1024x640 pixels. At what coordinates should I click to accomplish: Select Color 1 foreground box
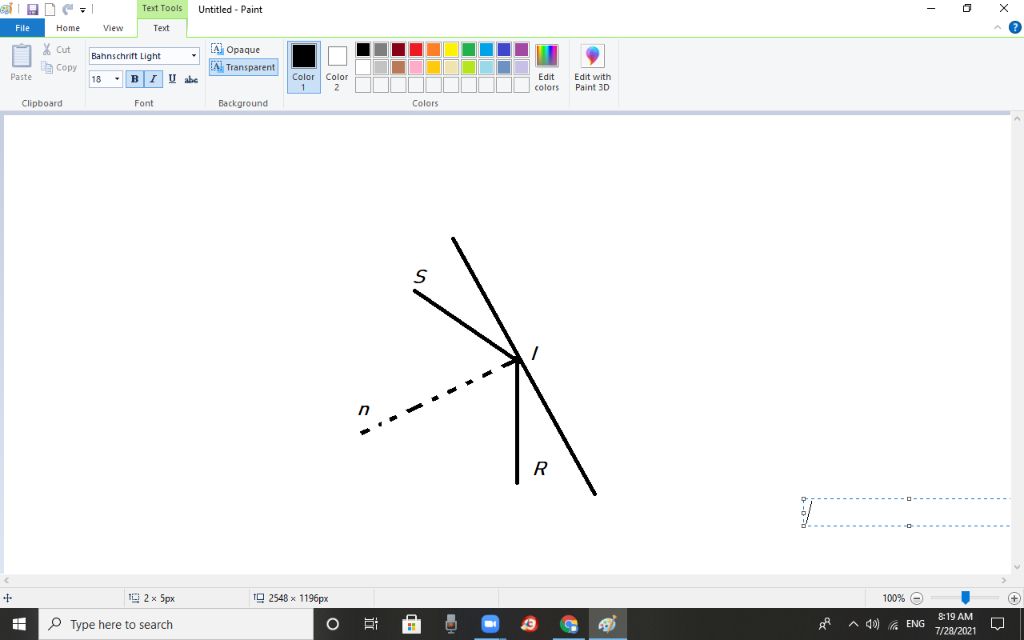pos(304,67)
